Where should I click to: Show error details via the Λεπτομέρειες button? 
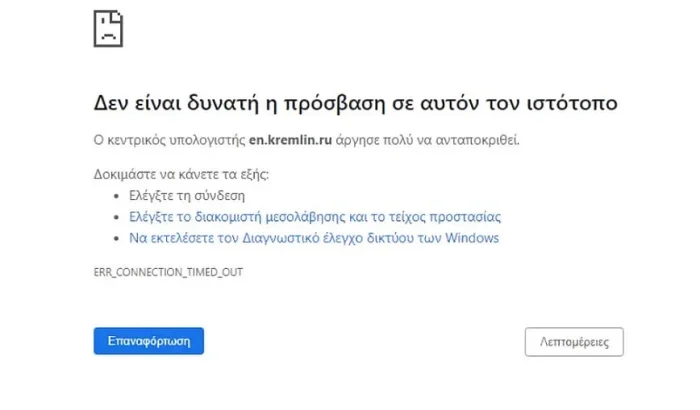(574, 342)
